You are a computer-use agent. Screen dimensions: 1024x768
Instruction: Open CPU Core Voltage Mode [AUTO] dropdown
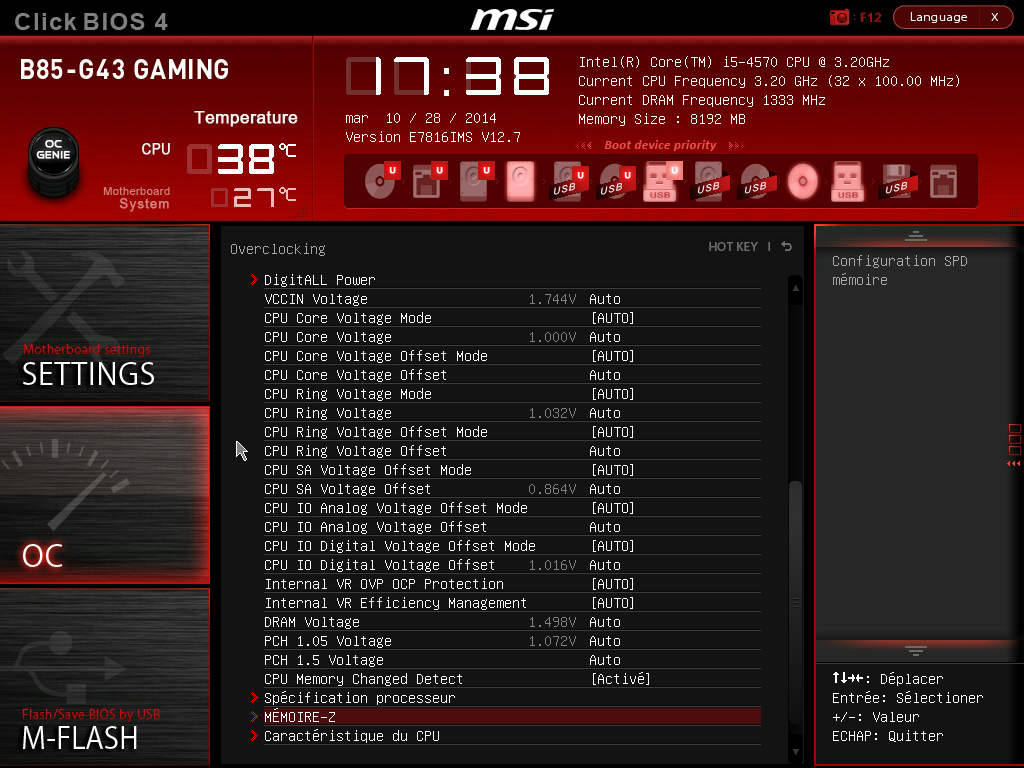613,318
